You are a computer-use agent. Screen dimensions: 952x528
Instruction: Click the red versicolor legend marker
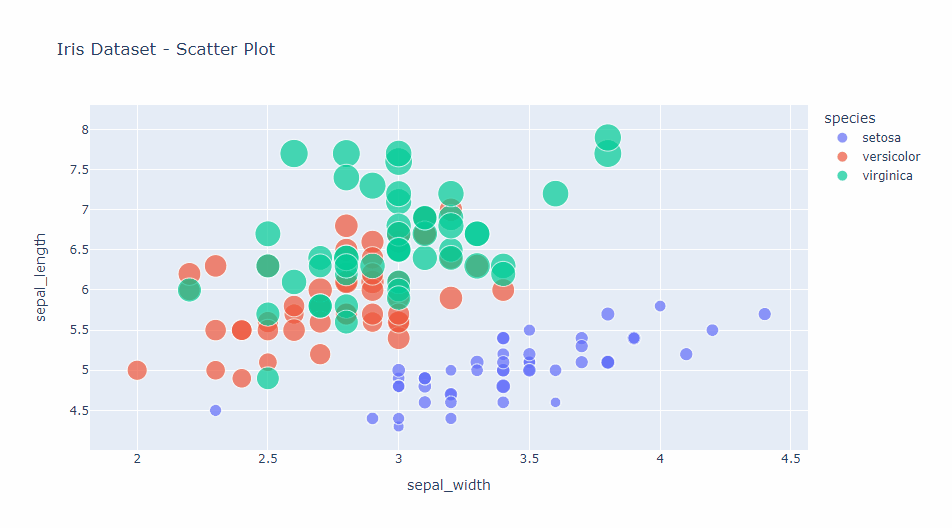click(x=842, y=157)
